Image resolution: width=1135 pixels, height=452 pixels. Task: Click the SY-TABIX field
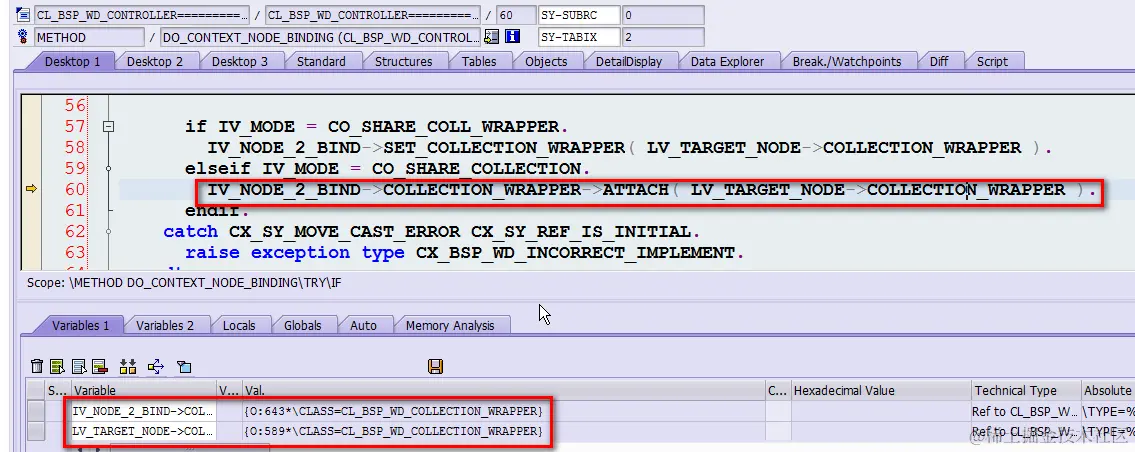[579, 37]
